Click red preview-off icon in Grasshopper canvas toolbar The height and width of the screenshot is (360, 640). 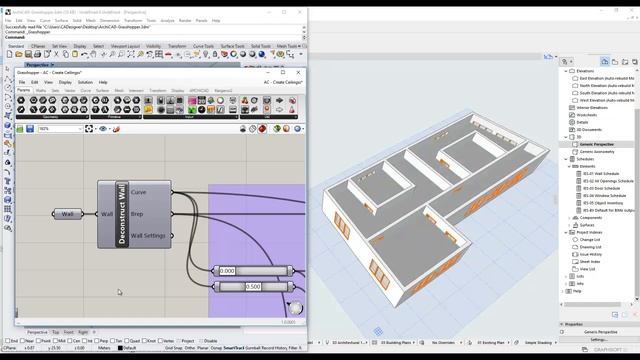coord(262,129)
